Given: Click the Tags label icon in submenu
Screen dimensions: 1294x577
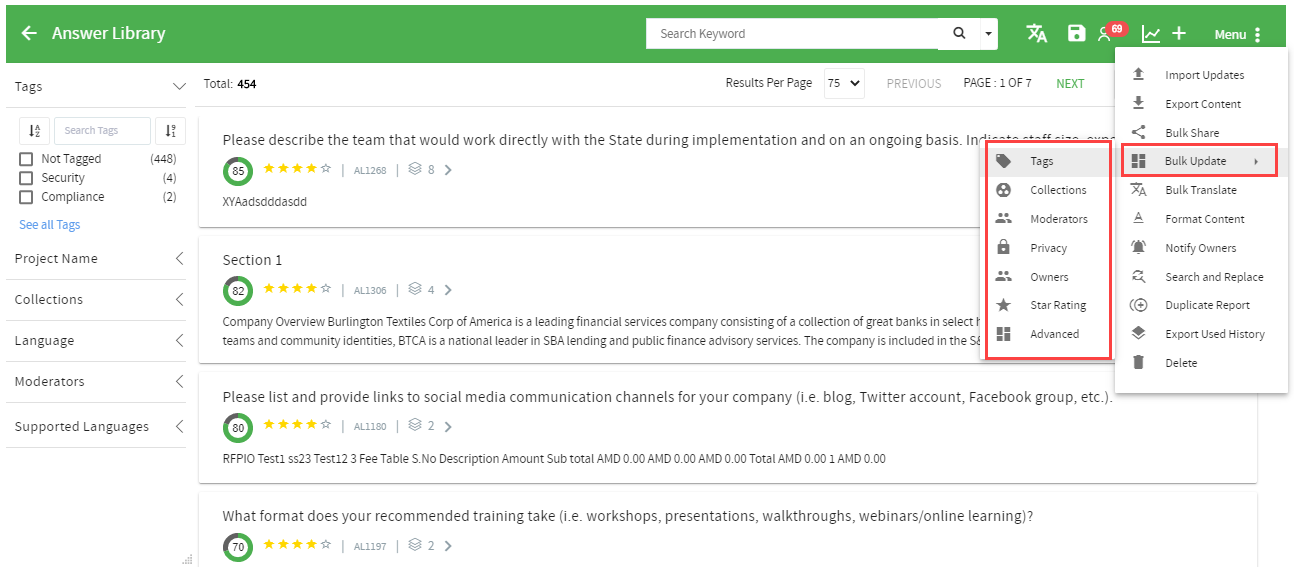Looking at the screenshot, I should click(x=1004, y=161).
